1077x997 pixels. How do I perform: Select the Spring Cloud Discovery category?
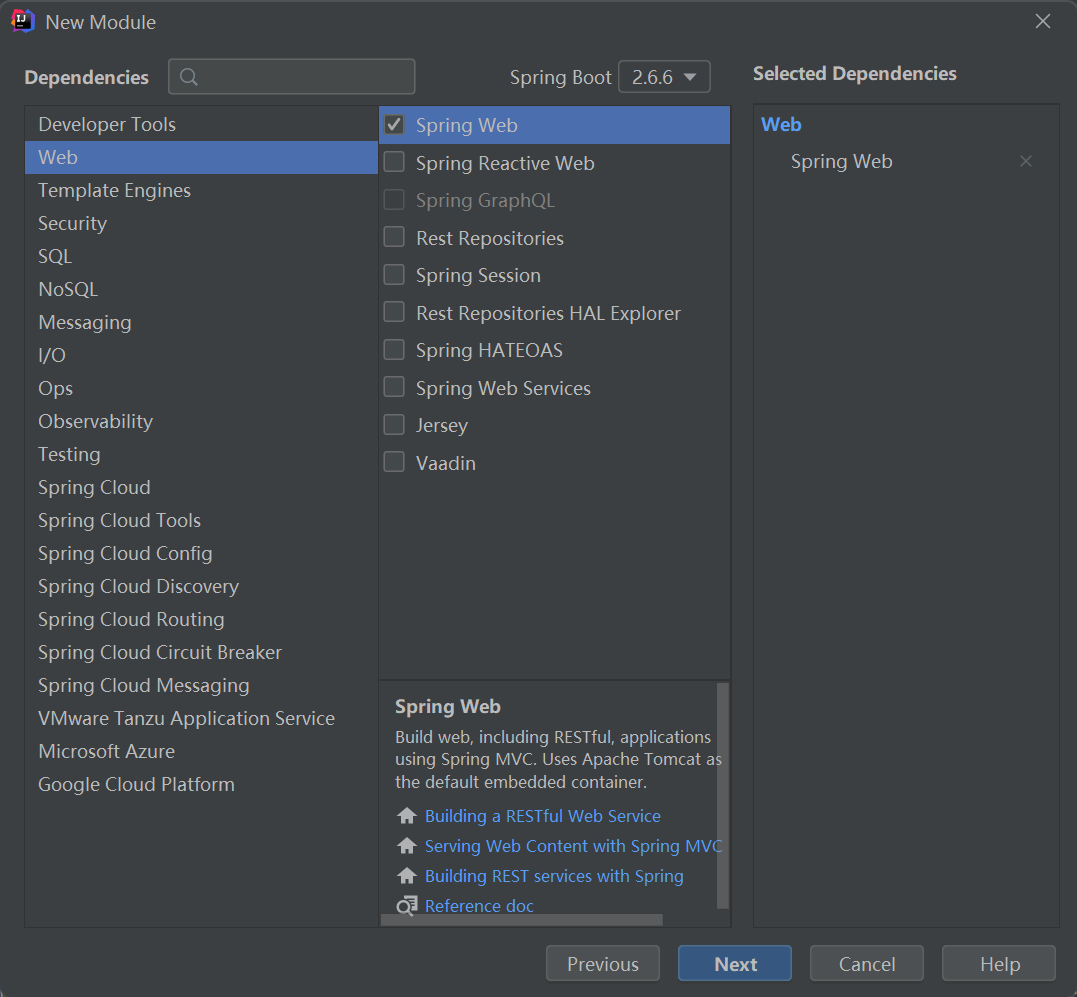point(201,586)
